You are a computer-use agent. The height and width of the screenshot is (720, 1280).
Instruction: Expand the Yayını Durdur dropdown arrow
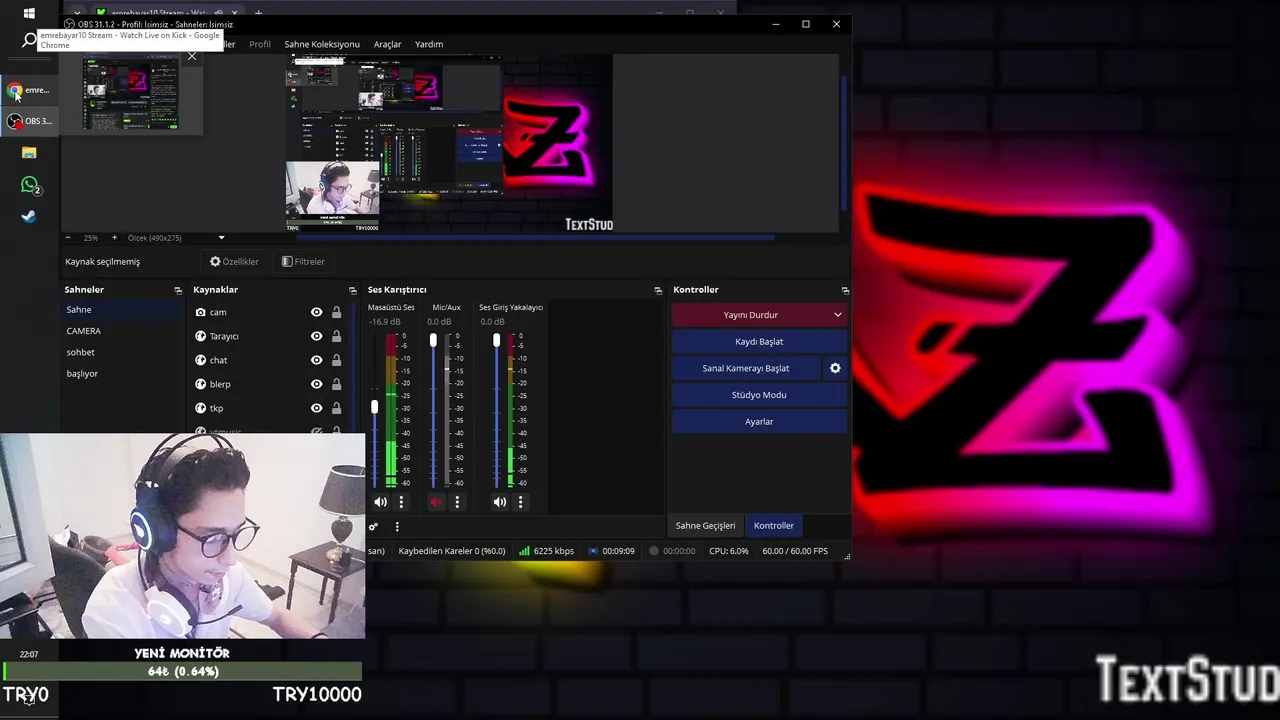point(838,315)
